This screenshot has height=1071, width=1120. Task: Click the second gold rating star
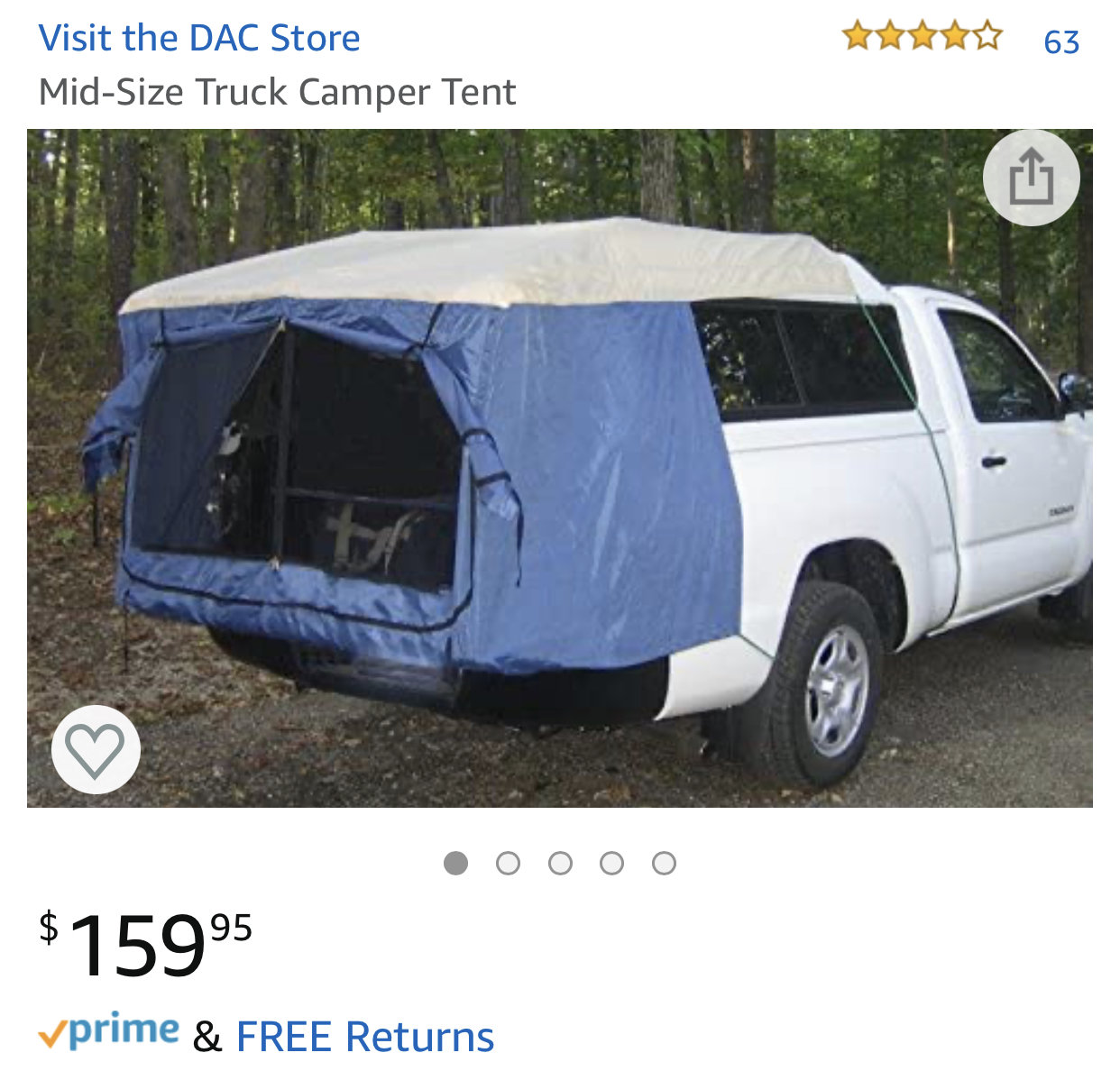889,37
